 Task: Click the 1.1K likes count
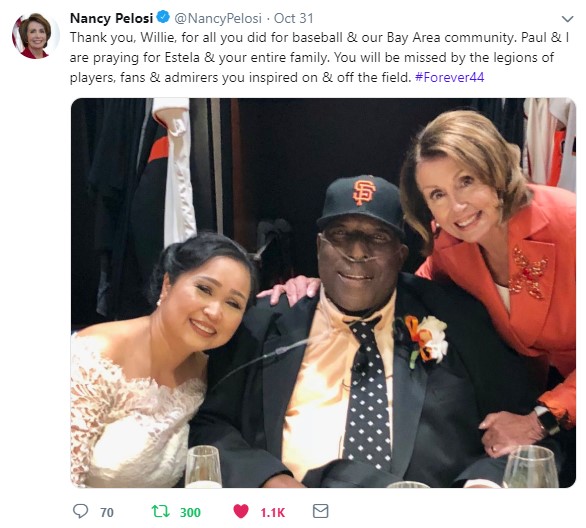[x=272, y=512]
